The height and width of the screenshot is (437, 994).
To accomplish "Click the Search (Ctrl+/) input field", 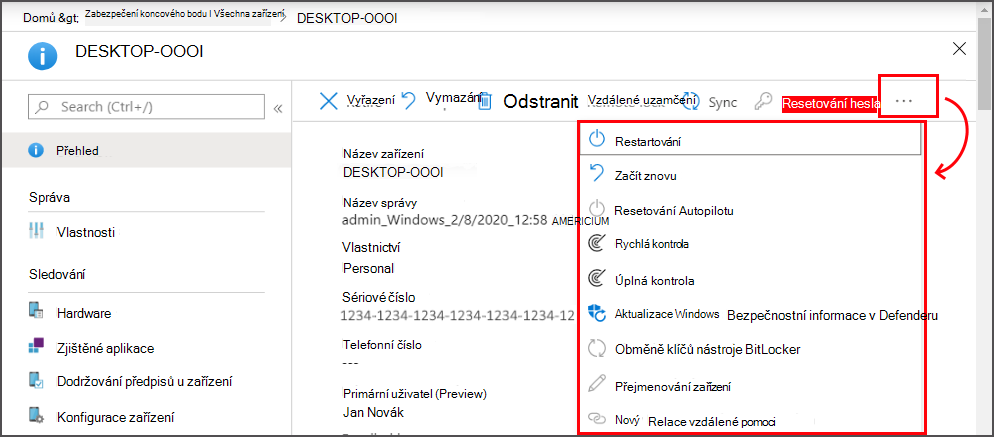I will (146, 107).
